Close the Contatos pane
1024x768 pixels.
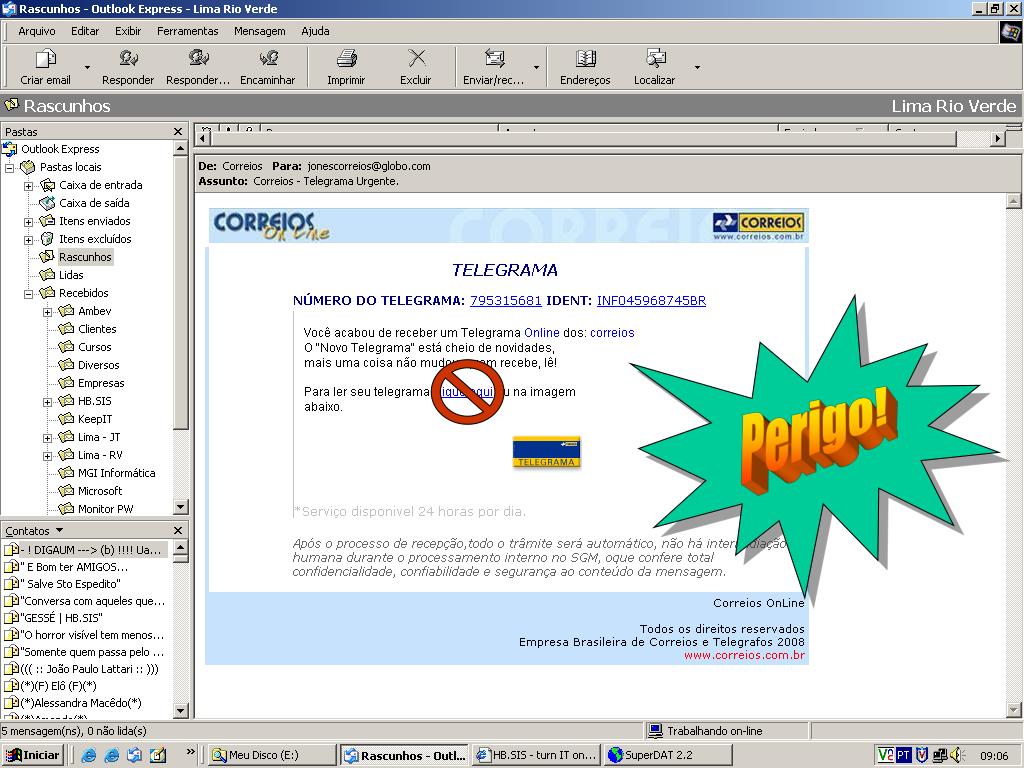click(178, 530)
